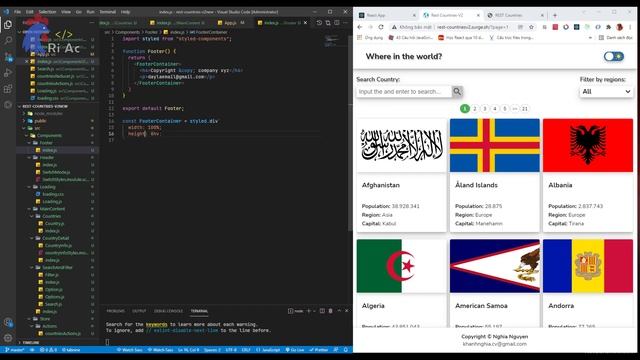This screenshot has height=360, width=640.
Task: Go to pagination page 2
Action: pyautogui.click(x=475, y=109)
